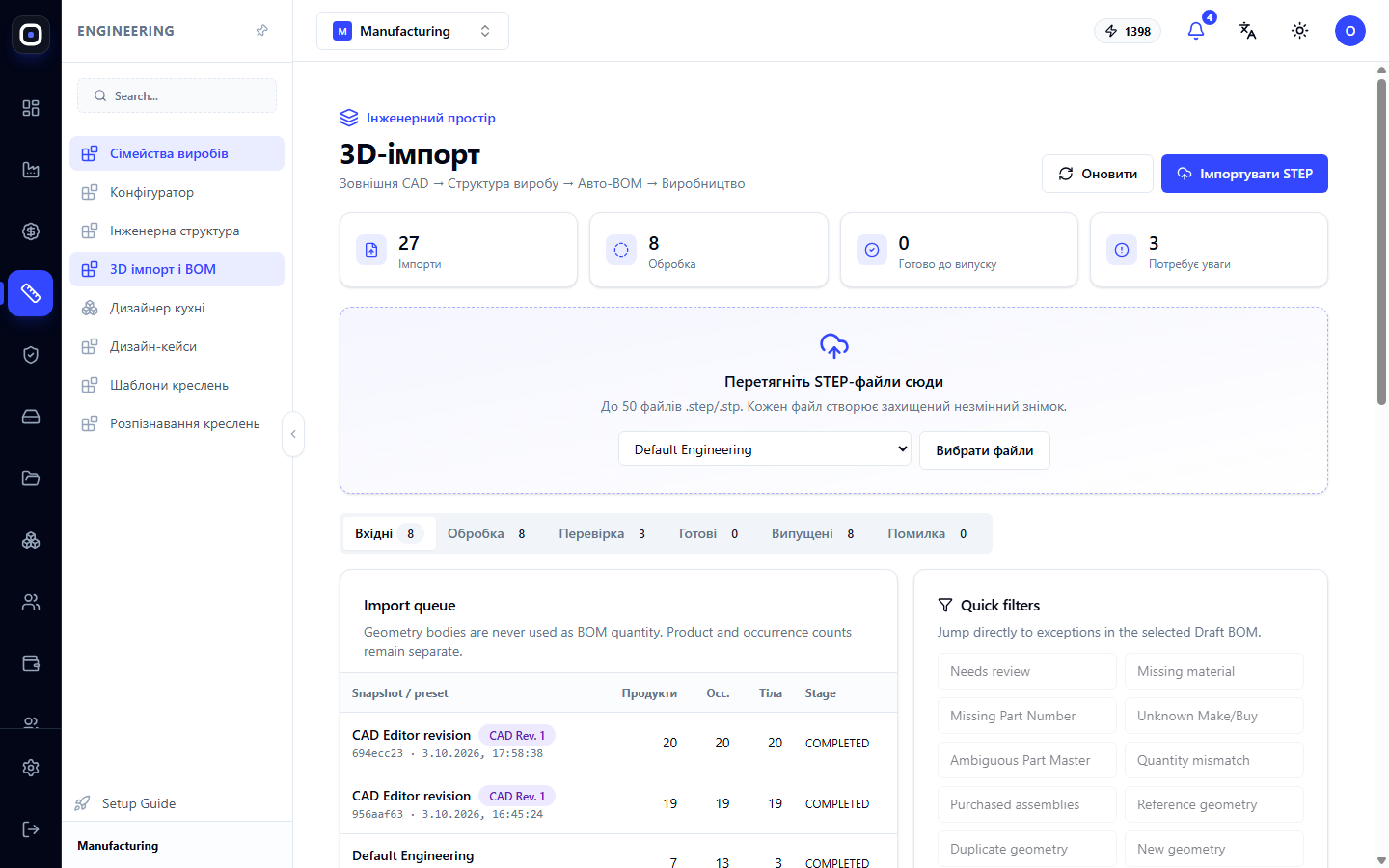Toggle the Quantity mismatch quick filter
This screenshot has width=1389, height=868.
(x=1214, y=760)
